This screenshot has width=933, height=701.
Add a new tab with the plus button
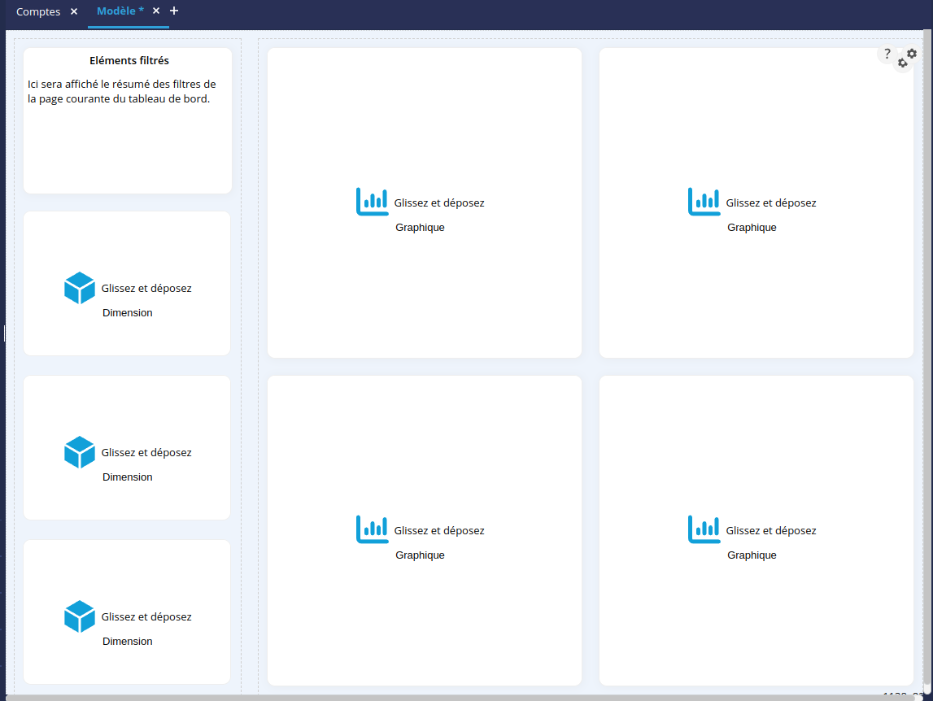(174, 11)
